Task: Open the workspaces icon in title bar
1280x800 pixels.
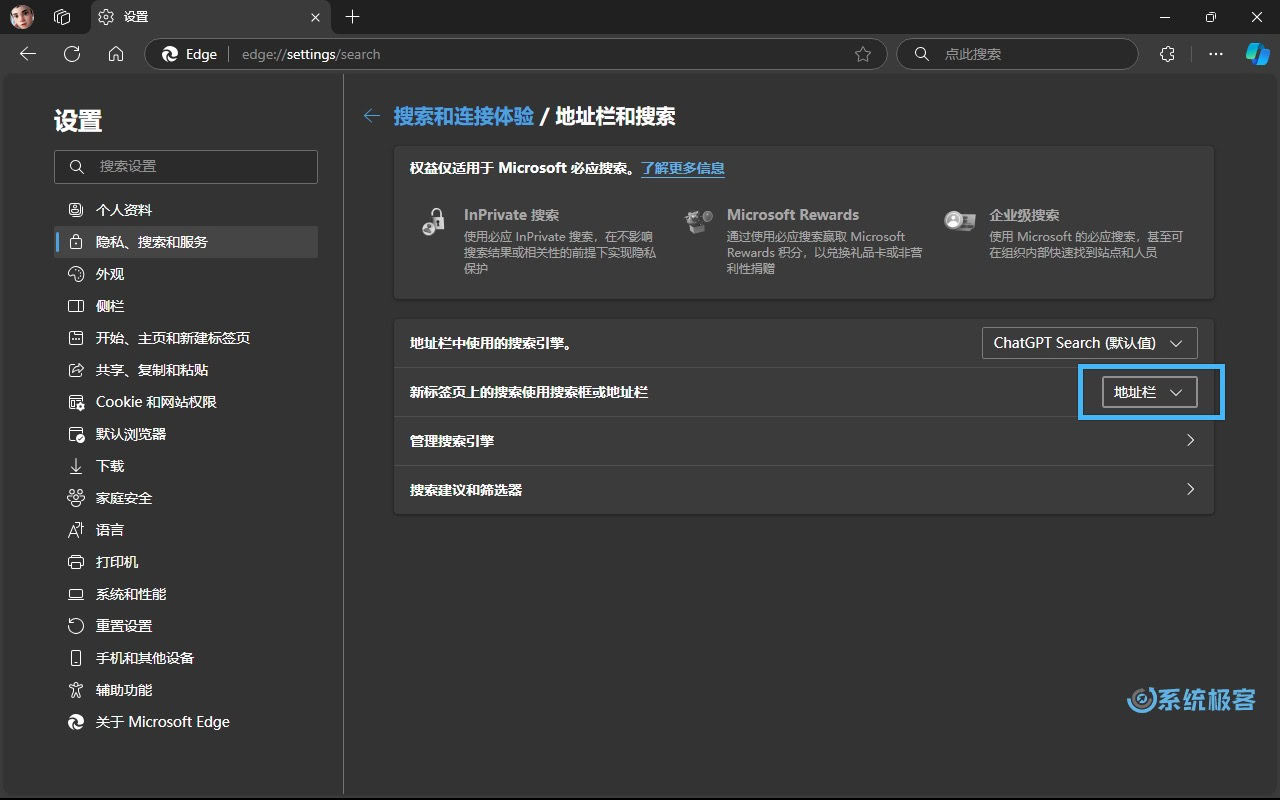Action: pyautogui.click(x=62, y=17)
